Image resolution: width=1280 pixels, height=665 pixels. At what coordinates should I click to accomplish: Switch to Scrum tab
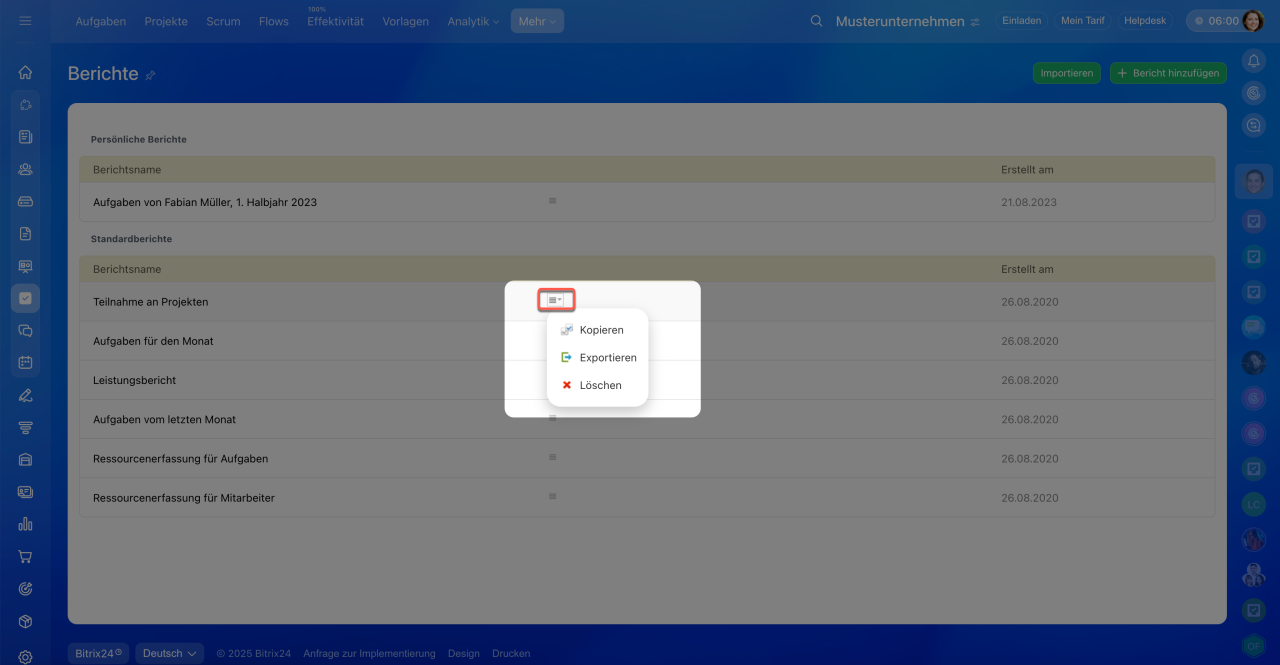pyautogui.click(x=223, y=21)
